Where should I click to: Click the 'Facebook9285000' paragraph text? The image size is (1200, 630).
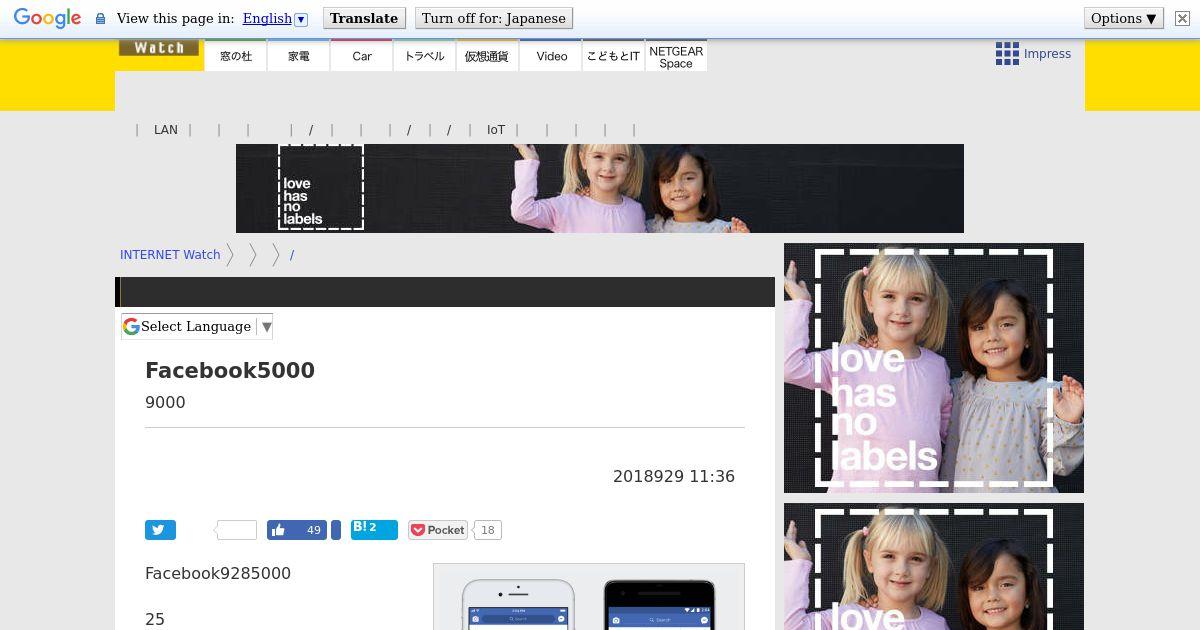point(218,574)
